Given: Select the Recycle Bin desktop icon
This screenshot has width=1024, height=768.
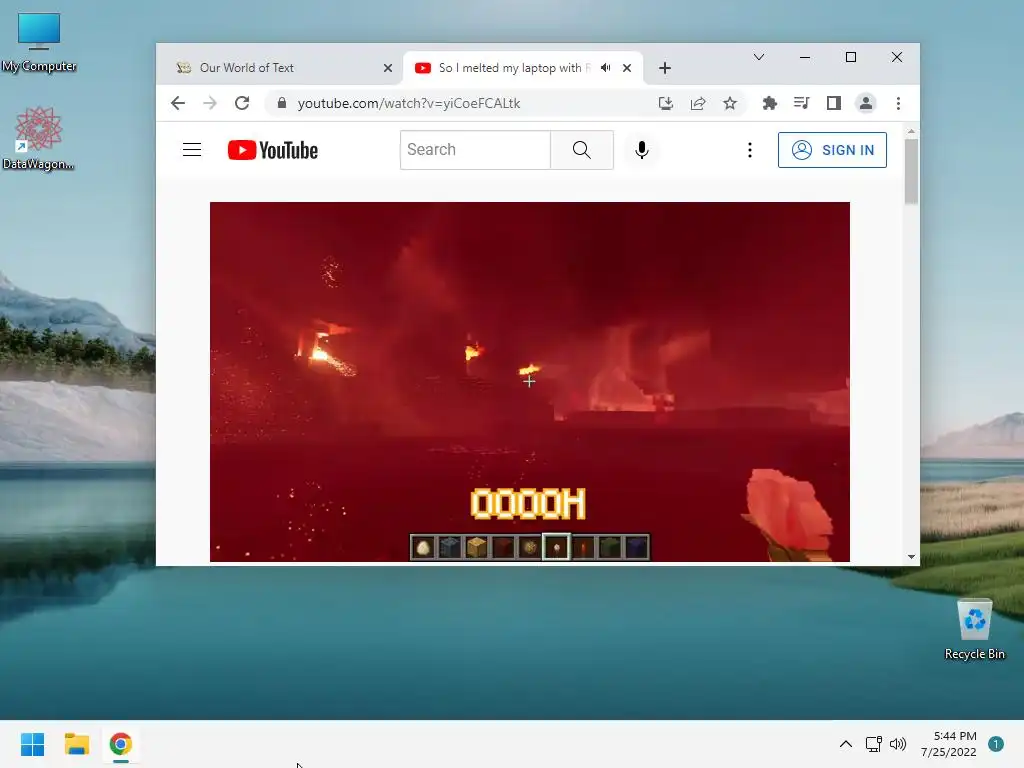Looking at the screenshot, I should tap(974, 630).
